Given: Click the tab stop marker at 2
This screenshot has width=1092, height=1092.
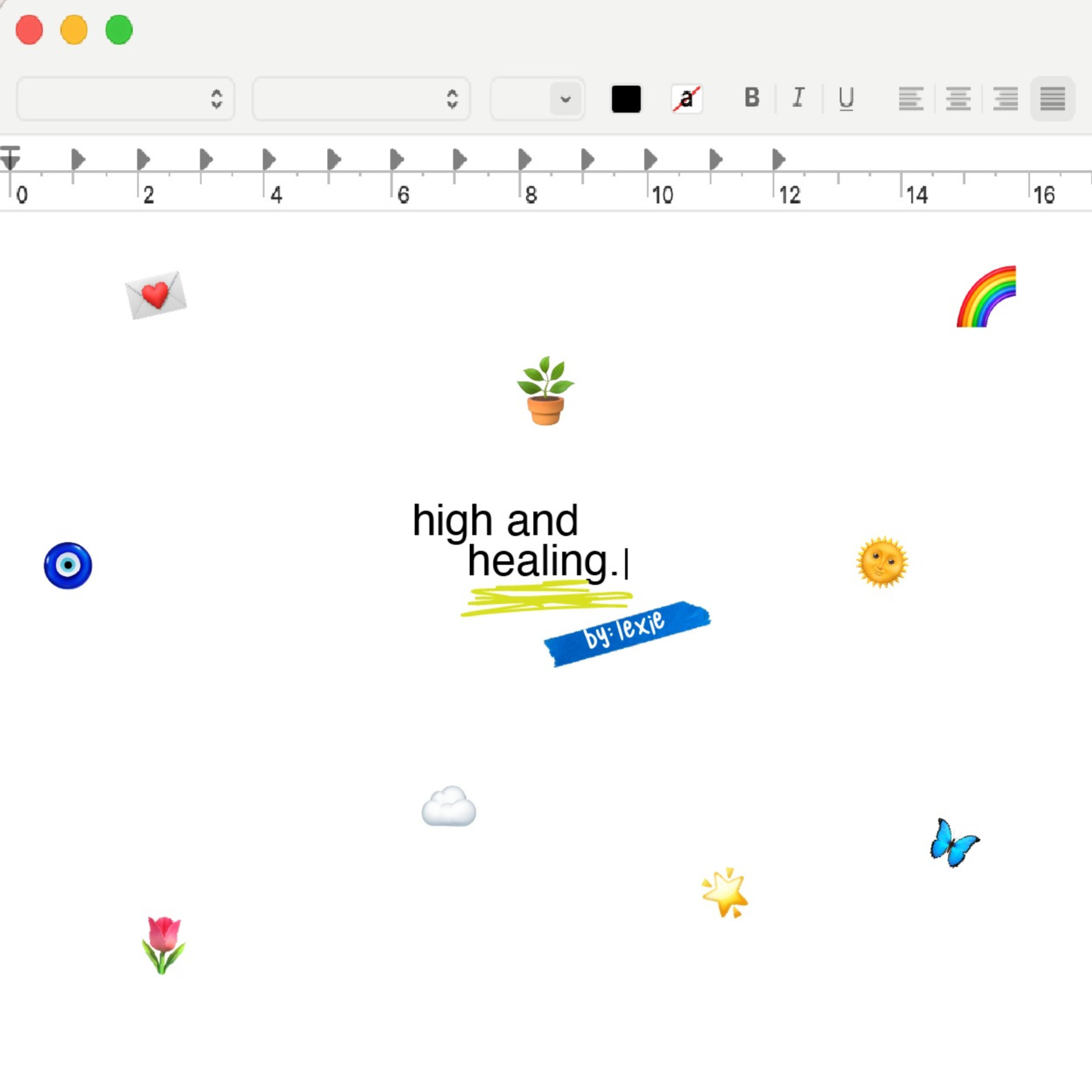Looking at the screenshot, I should 143,159.
